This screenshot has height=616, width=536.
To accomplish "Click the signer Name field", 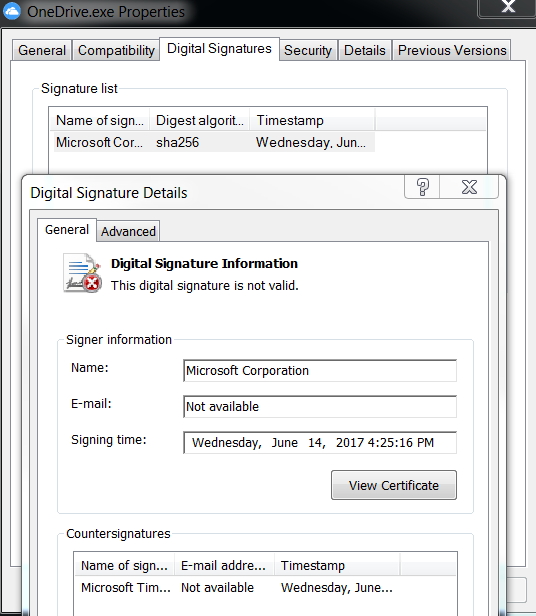I will [320, 370].
